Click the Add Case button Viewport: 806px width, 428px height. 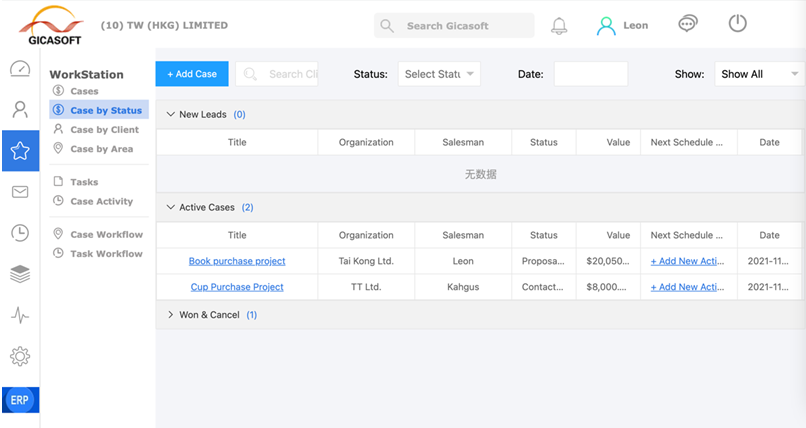coord(192,74)
